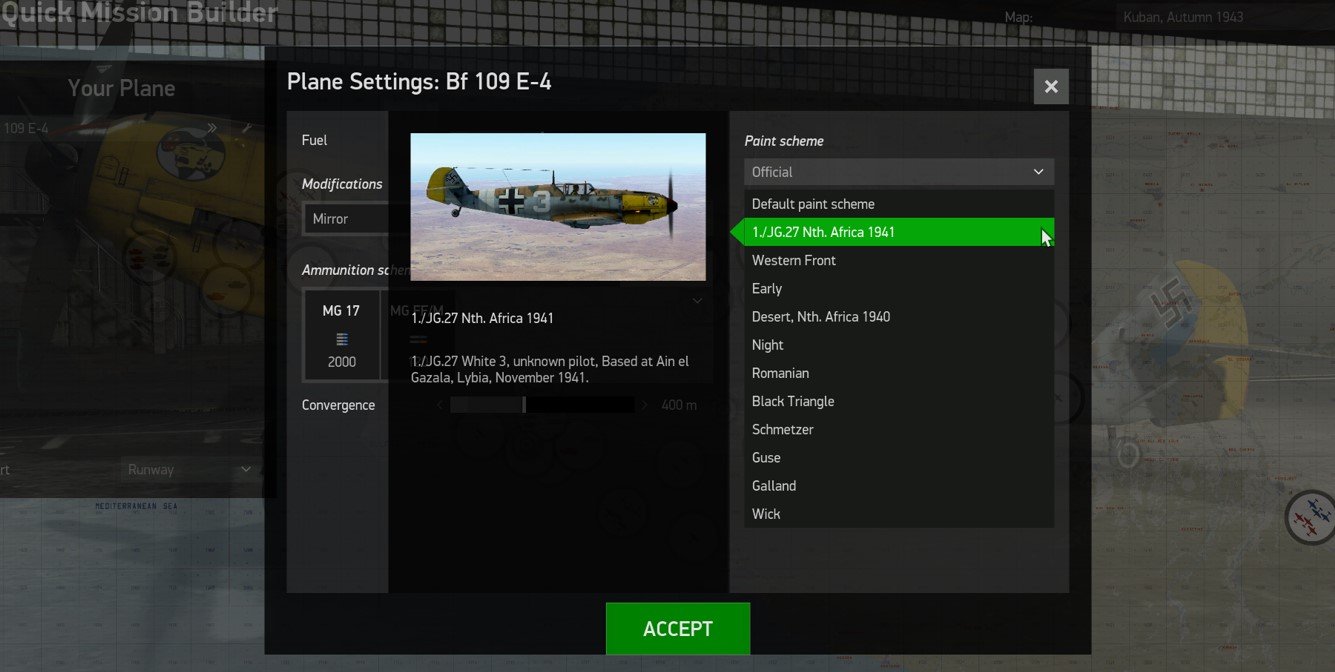Screen dimensions: 1335x672
Task: Select the Wick paint scheme
Action: pyautogui.click(x=899, y=513)
